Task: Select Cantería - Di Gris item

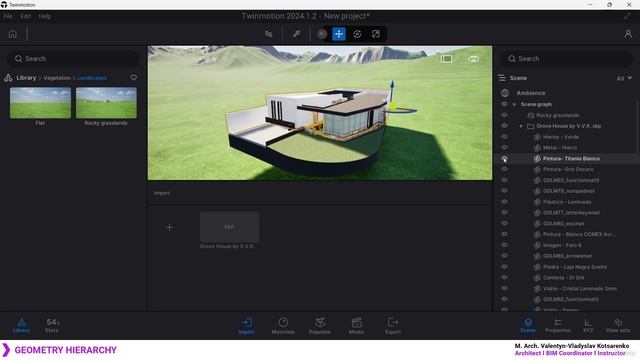Action: click(563, 278)
